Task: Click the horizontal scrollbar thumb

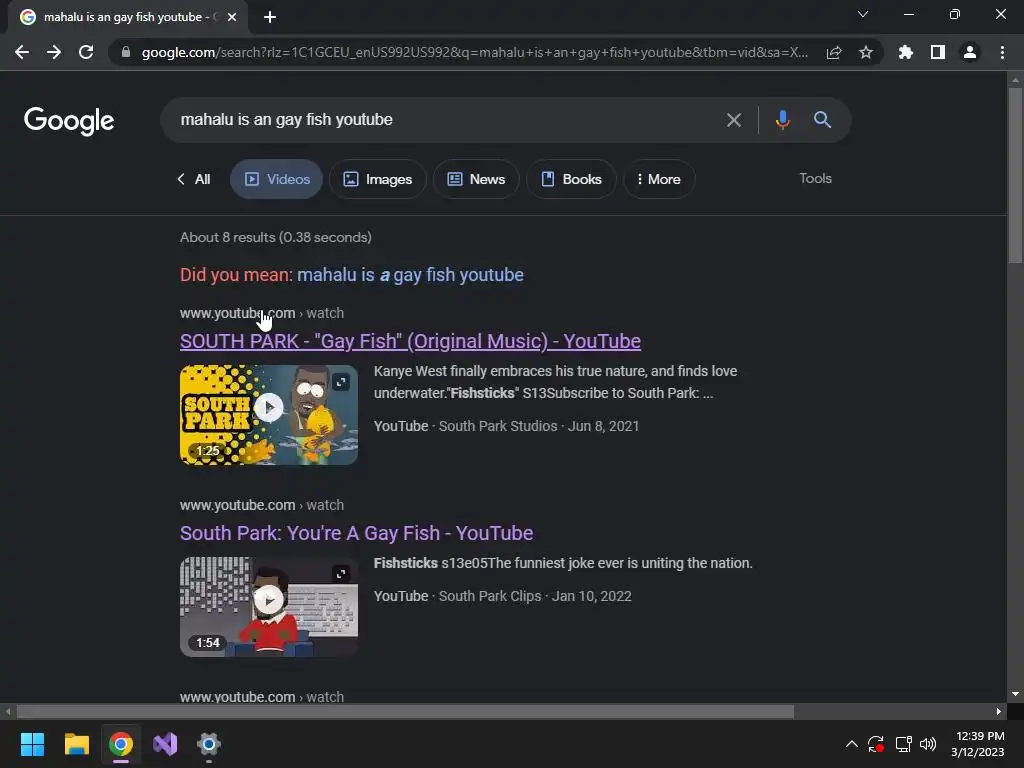Action: click(x=405, y=711)
